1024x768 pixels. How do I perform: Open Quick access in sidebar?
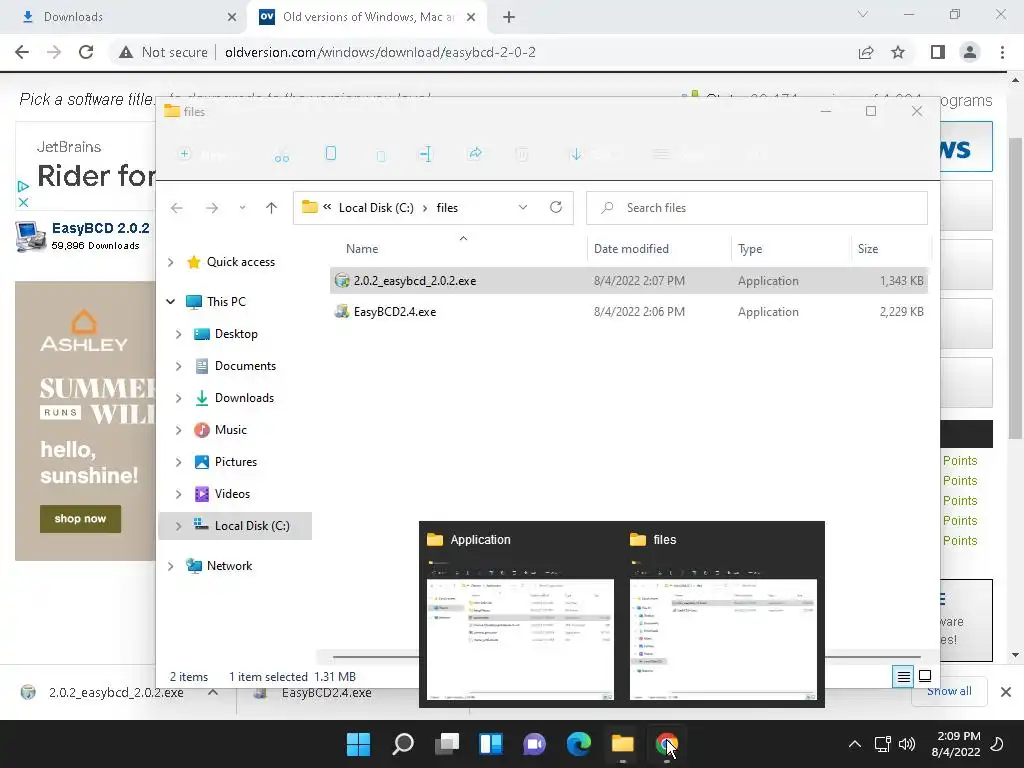240,262
